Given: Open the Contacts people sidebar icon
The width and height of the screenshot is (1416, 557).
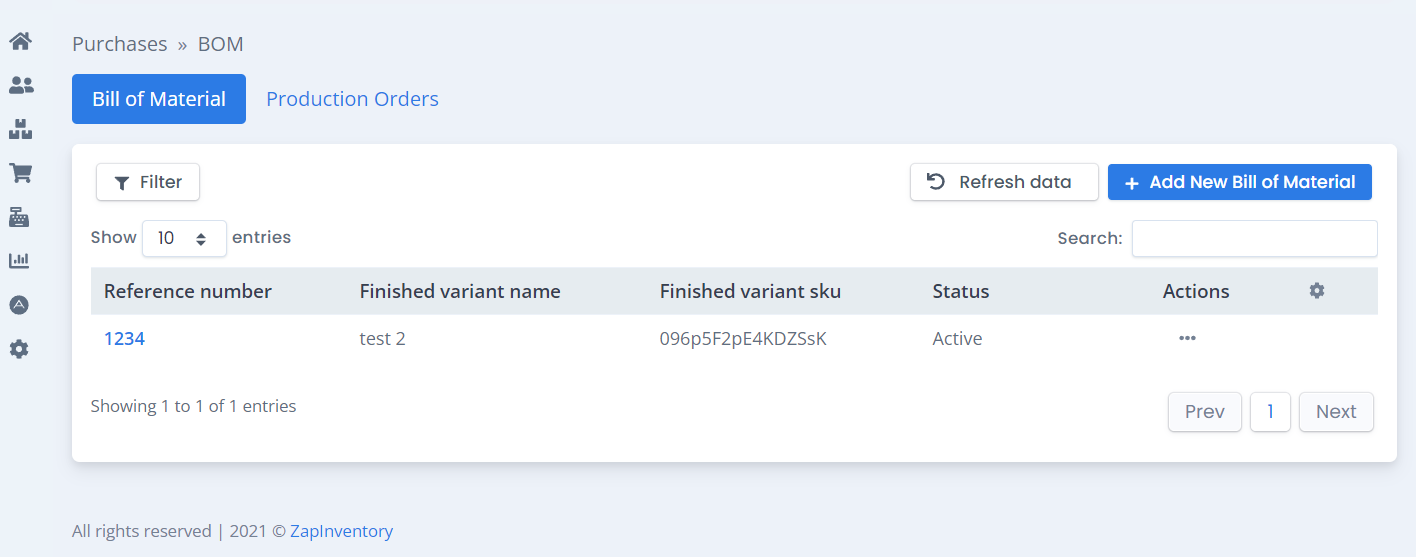Looking at the screenshot, I should tap(21, 86).
